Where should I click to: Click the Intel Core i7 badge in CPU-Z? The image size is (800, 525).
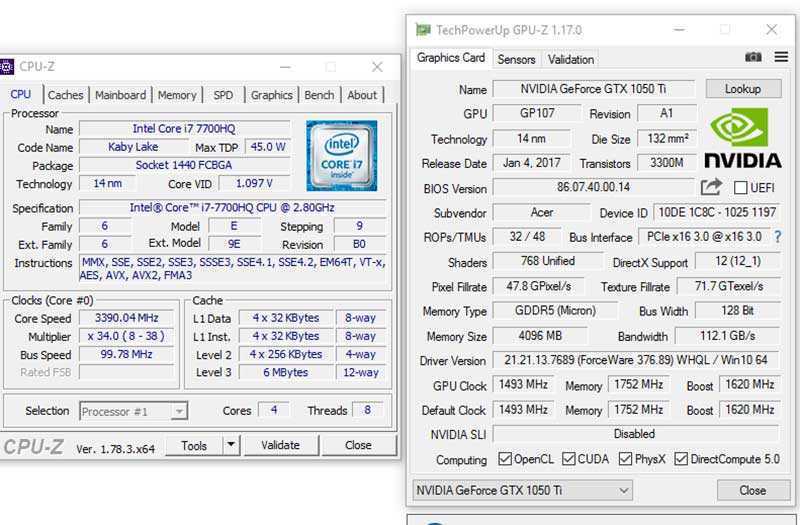pyautogui.click(x=341, y=156)
